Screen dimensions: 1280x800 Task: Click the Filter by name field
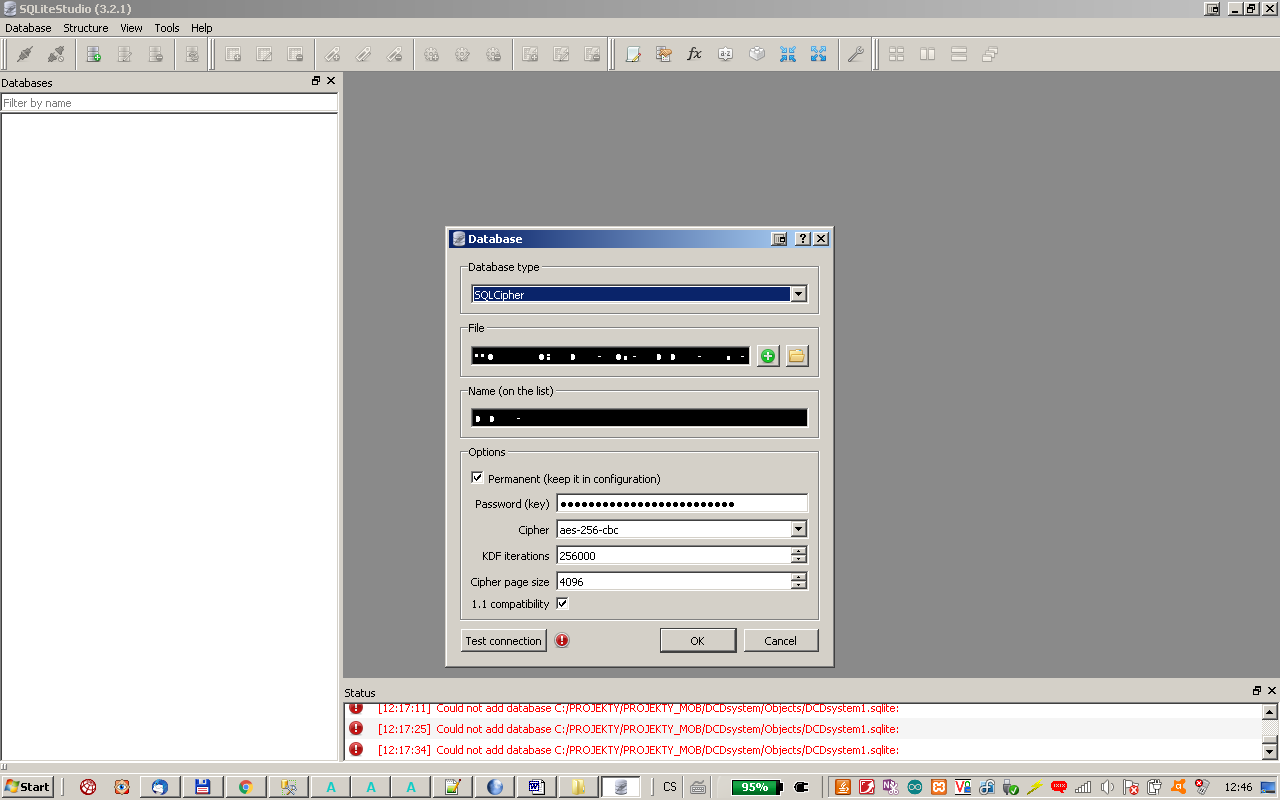[x=169, y=103]
